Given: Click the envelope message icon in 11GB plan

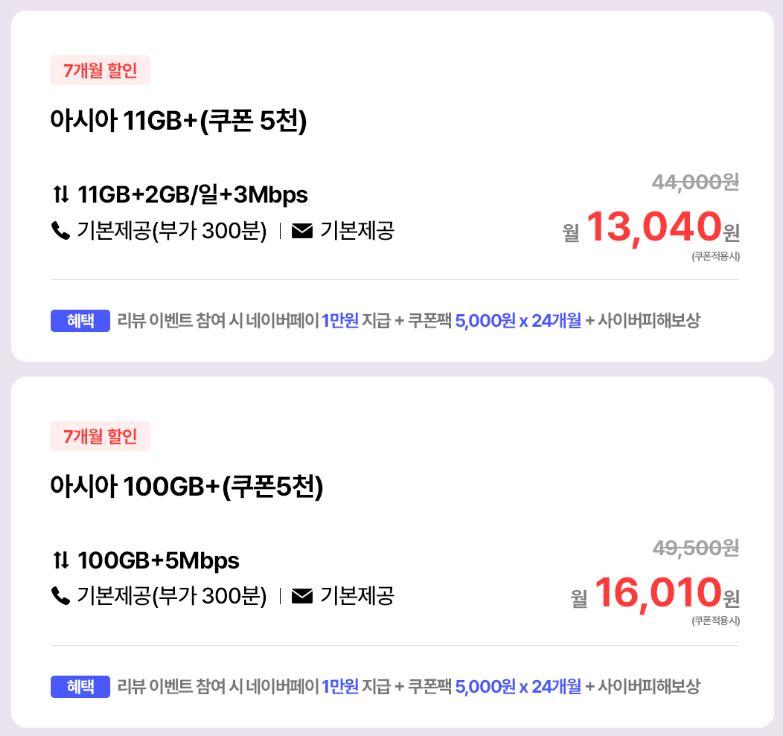Looking at the screenshot, I should click(x=302, y=231).
